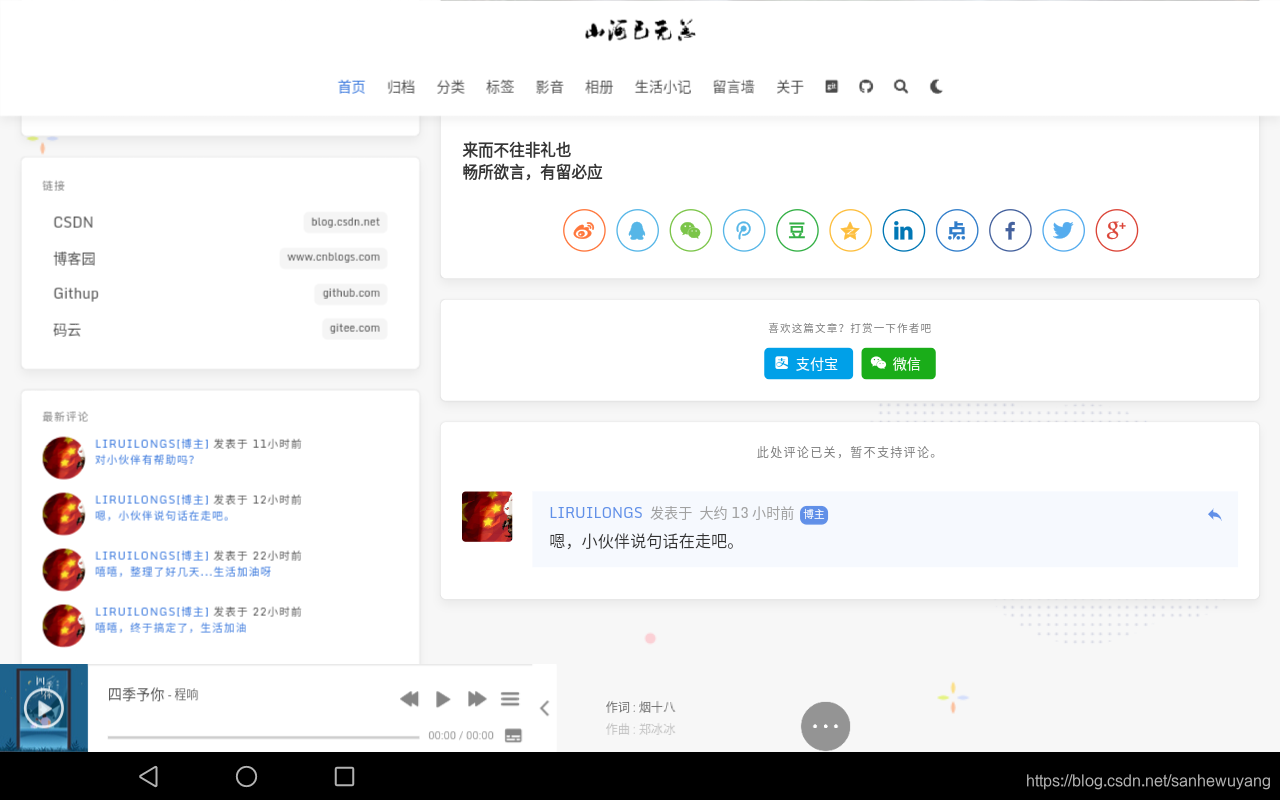Open the blog.csdn.net link

click(345, 222)
